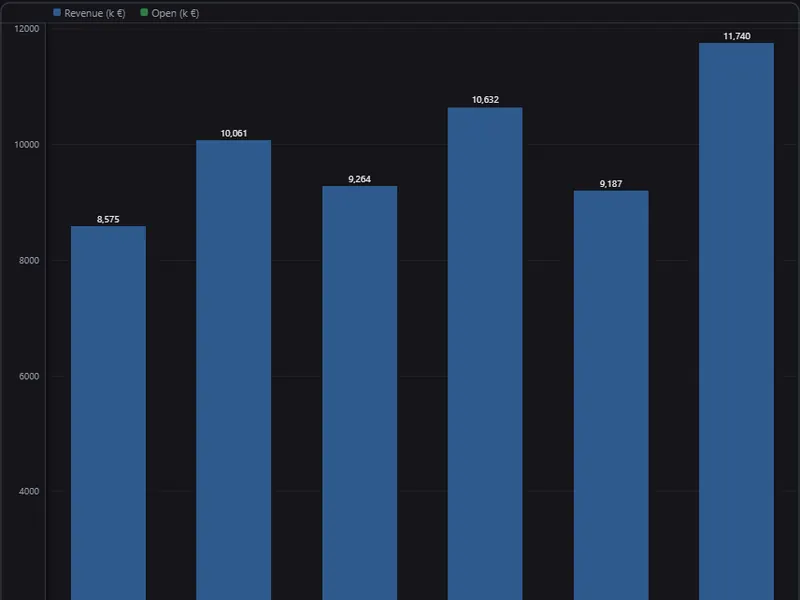This screenshot has width=800, height=600.
Task: Click the data label 9,264
Action: pyautogui.click(x=360, y=180)
